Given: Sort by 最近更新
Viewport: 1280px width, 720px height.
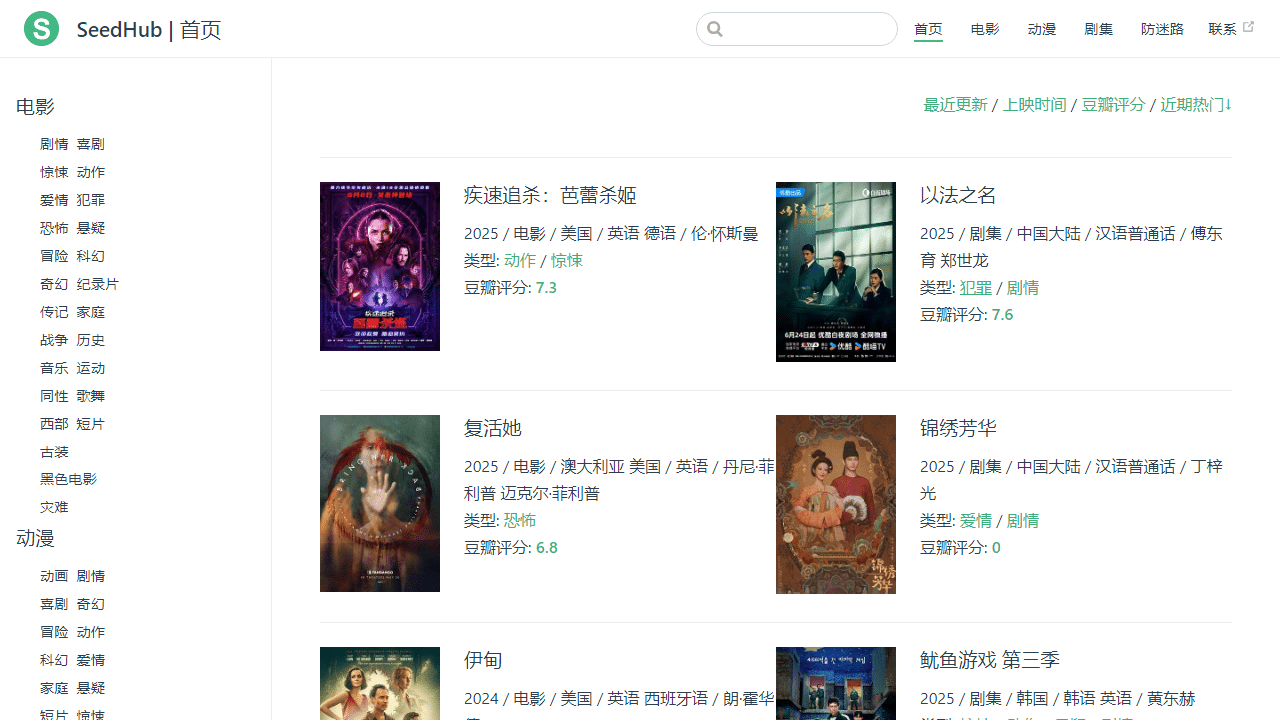Looking at the screenshot, I should pyautogui.click(x=955, y=105).
